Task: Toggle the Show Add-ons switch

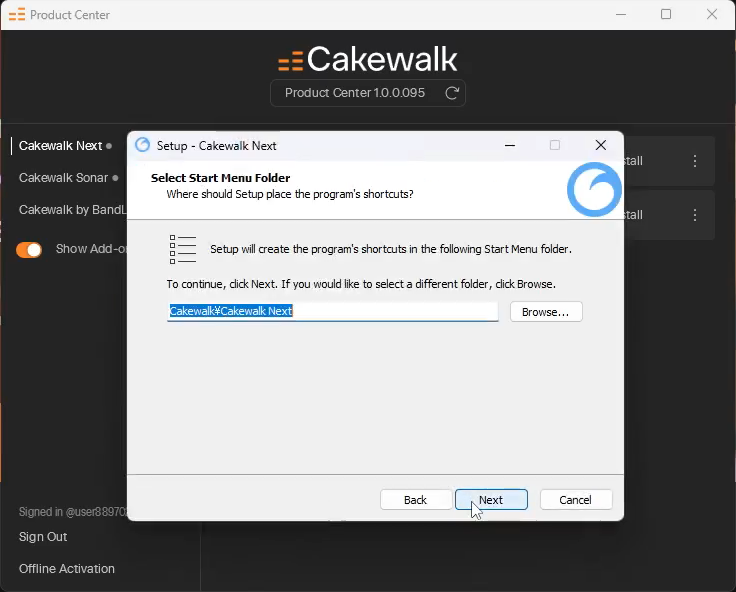Action: 29,249
